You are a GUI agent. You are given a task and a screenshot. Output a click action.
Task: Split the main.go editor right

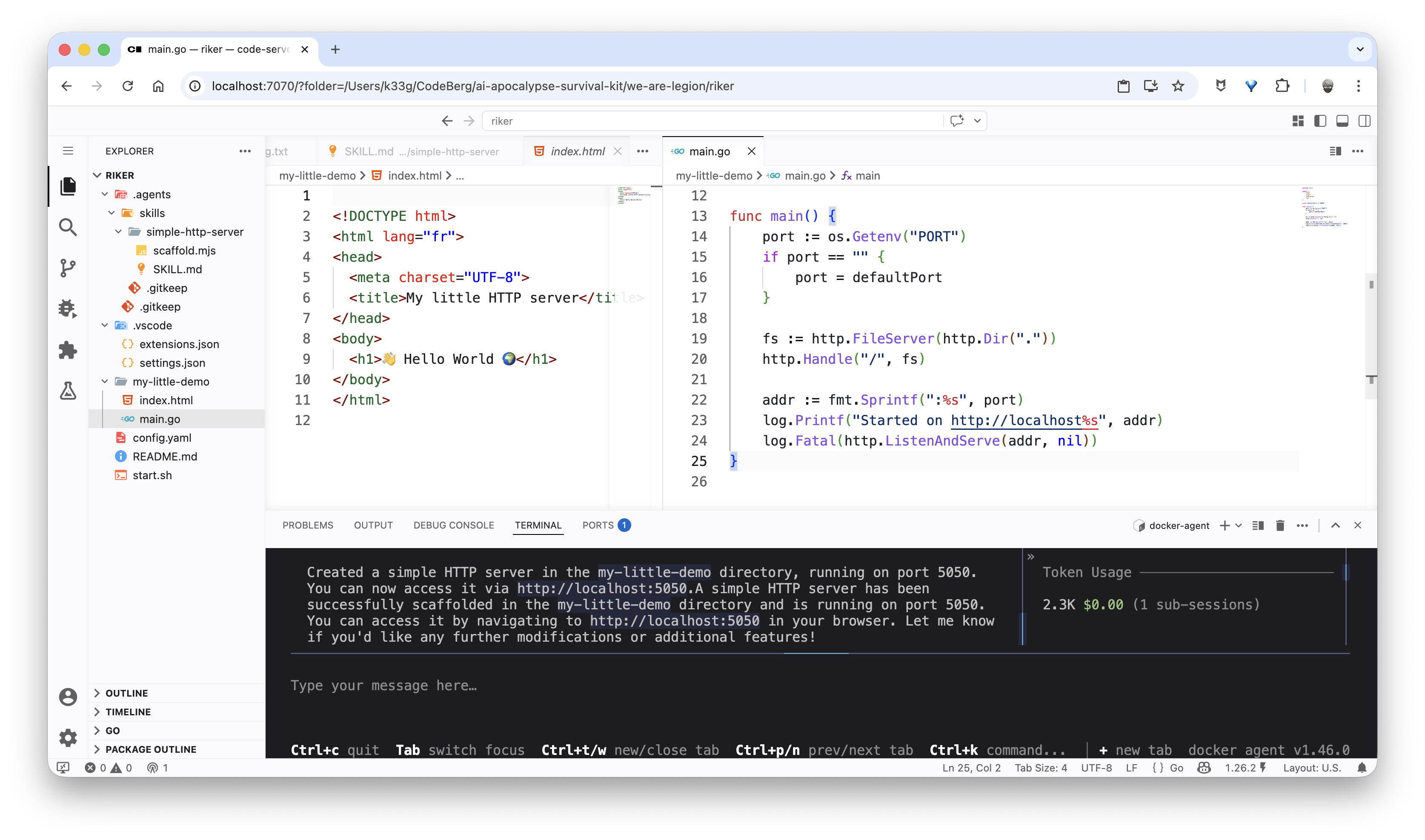(x=1335, y=151)
